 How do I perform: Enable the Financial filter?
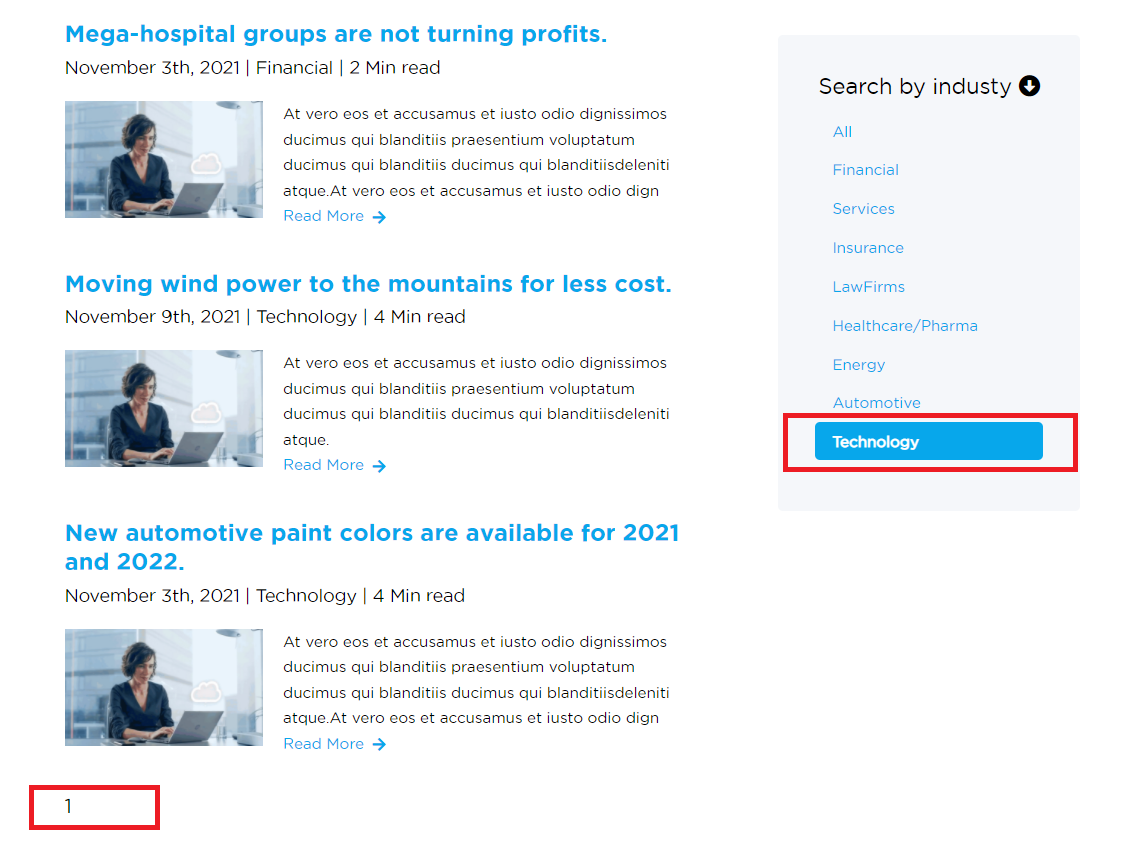point(866,170)
